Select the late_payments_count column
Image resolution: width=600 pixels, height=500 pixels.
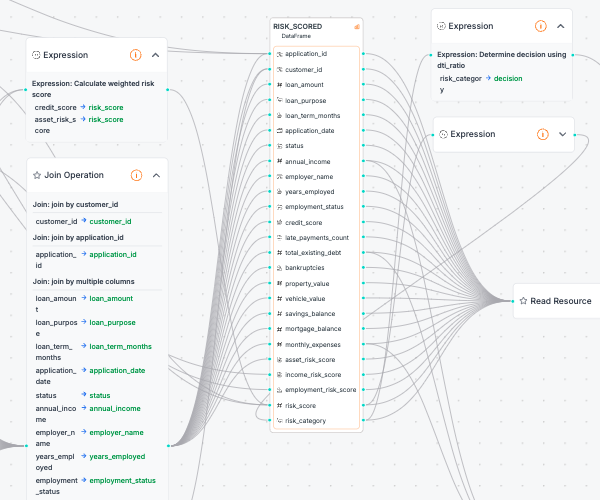click(316, 238)
